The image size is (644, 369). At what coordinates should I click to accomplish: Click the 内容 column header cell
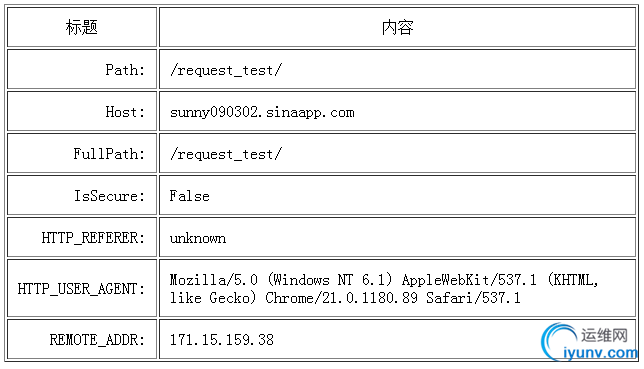[x=397, y=27]
